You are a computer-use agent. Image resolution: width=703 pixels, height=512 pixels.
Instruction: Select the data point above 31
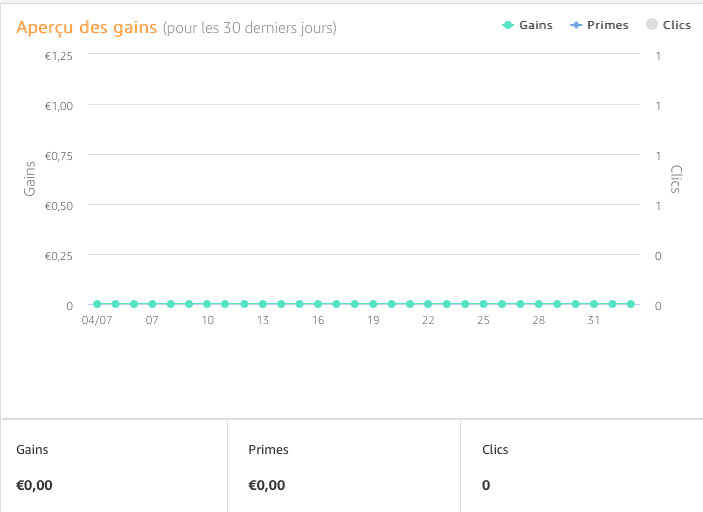[x=594, y=304]
